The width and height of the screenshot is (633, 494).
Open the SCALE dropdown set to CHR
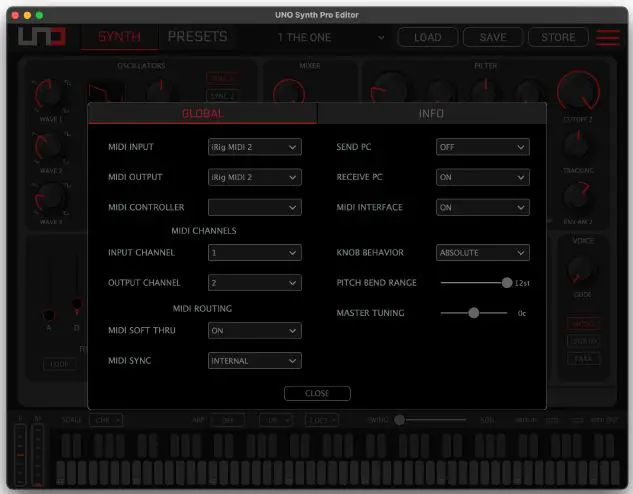(x=106, y=420)
